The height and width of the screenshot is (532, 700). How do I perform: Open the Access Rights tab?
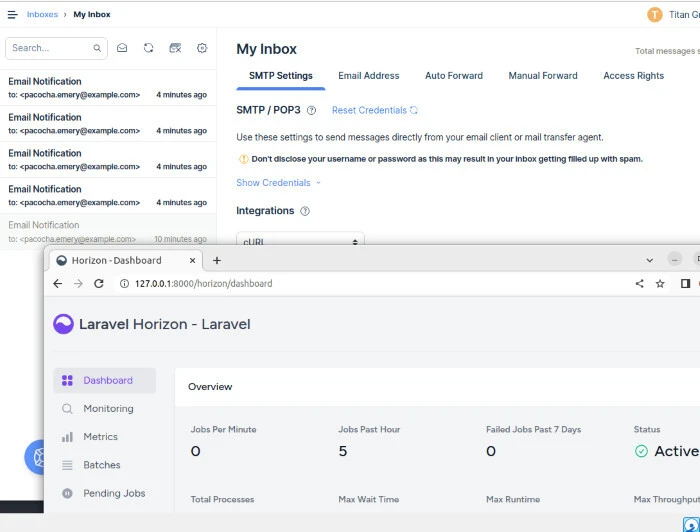pos(633,76)
